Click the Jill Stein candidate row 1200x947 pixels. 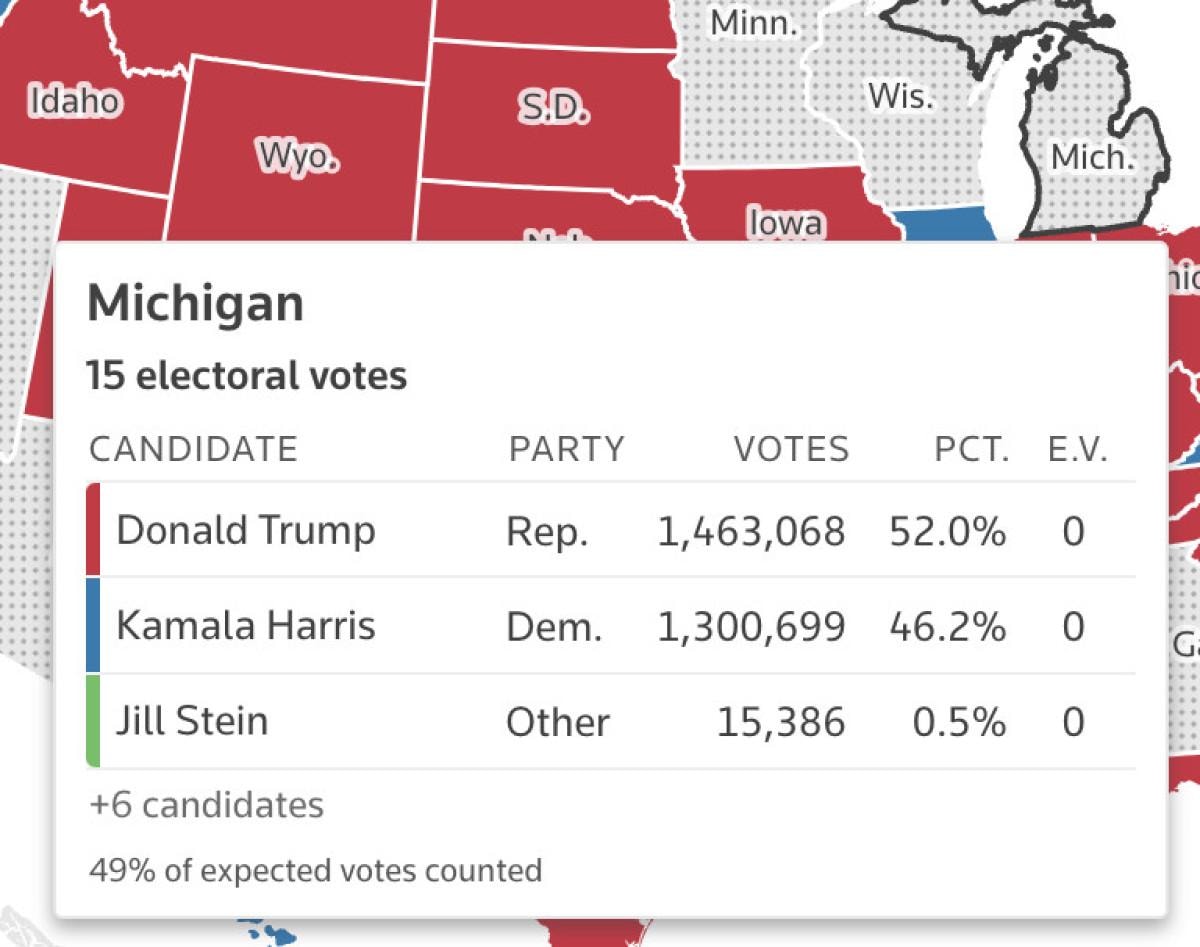pyautogui.click(x=610, y=722)
